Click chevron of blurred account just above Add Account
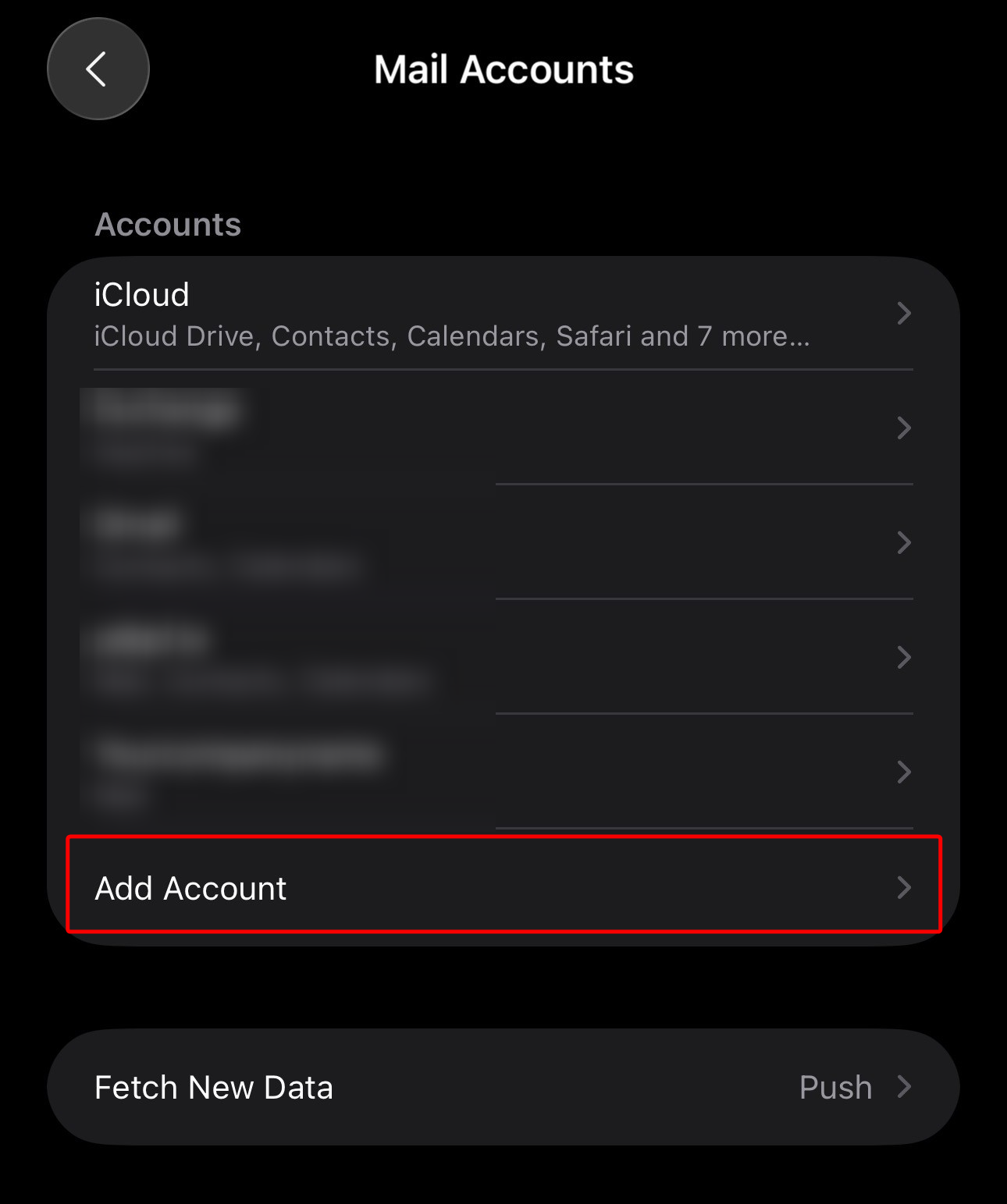This screenshot has height=1204, width=1007. [x=904, y=772]
